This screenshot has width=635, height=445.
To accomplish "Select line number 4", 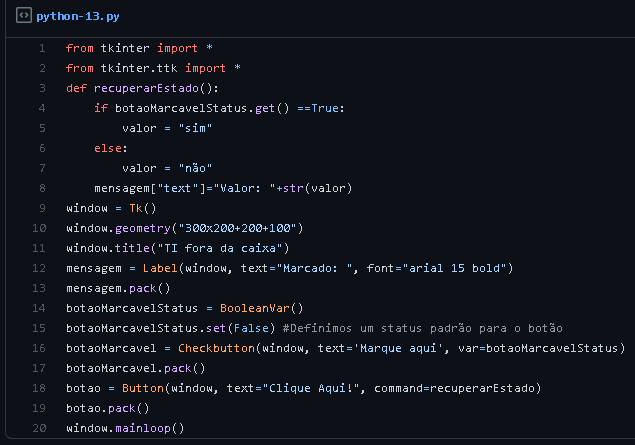I will (x=42, y=108).
